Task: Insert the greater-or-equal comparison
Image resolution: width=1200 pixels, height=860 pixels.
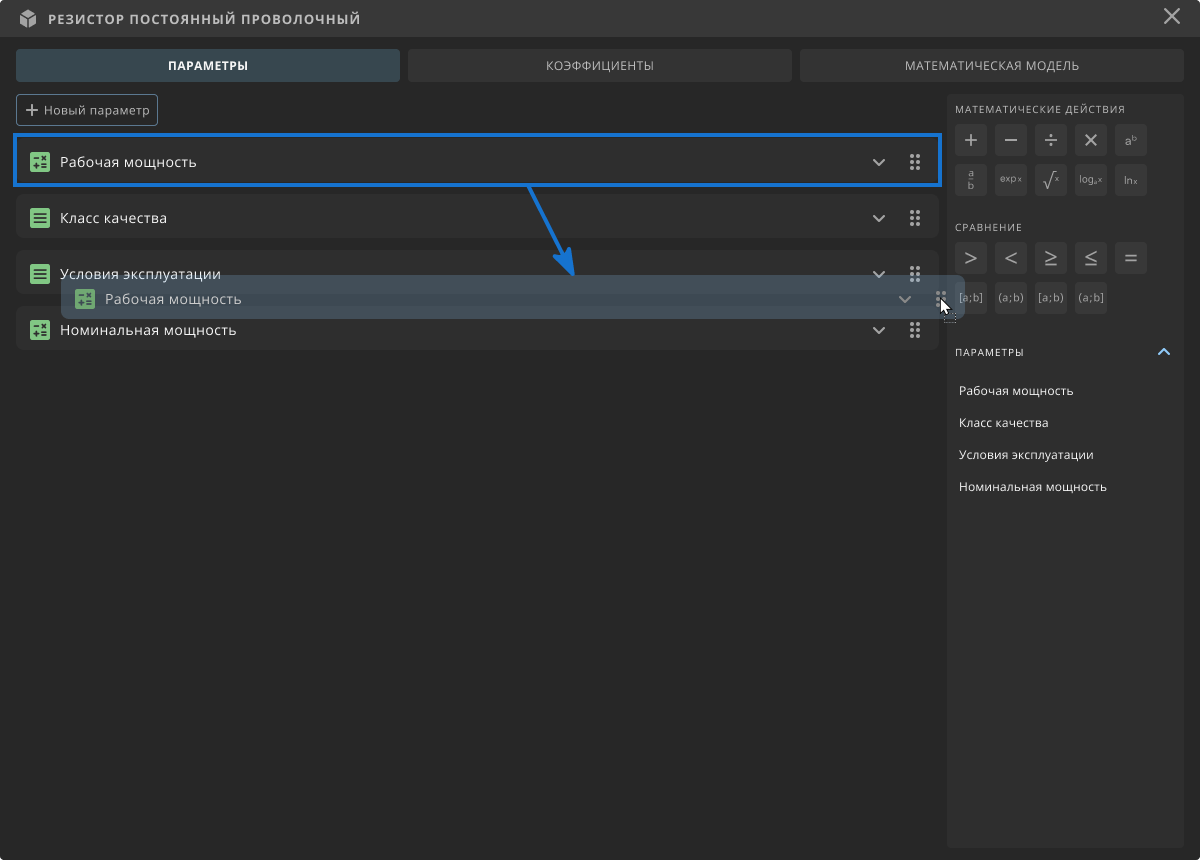Action: click(1051, 258)
